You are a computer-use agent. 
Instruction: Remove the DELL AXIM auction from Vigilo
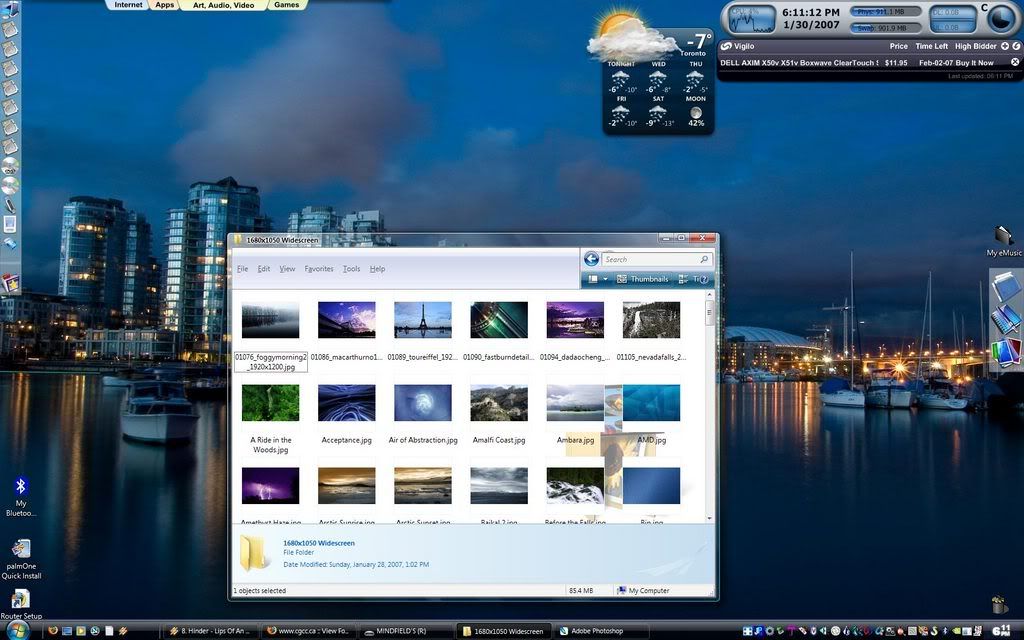1015,62
